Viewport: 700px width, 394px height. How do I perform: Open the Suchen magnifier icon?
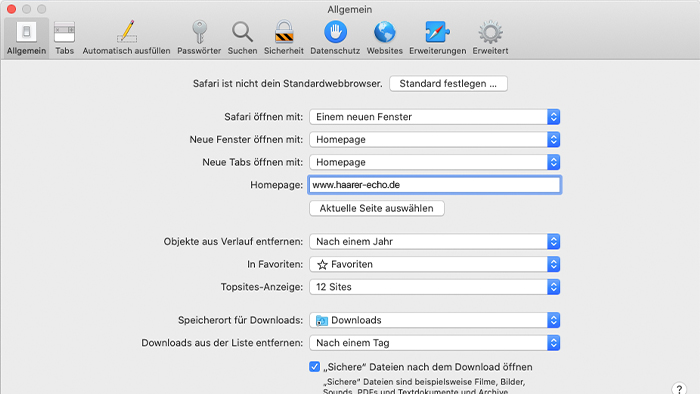point(242,32)
